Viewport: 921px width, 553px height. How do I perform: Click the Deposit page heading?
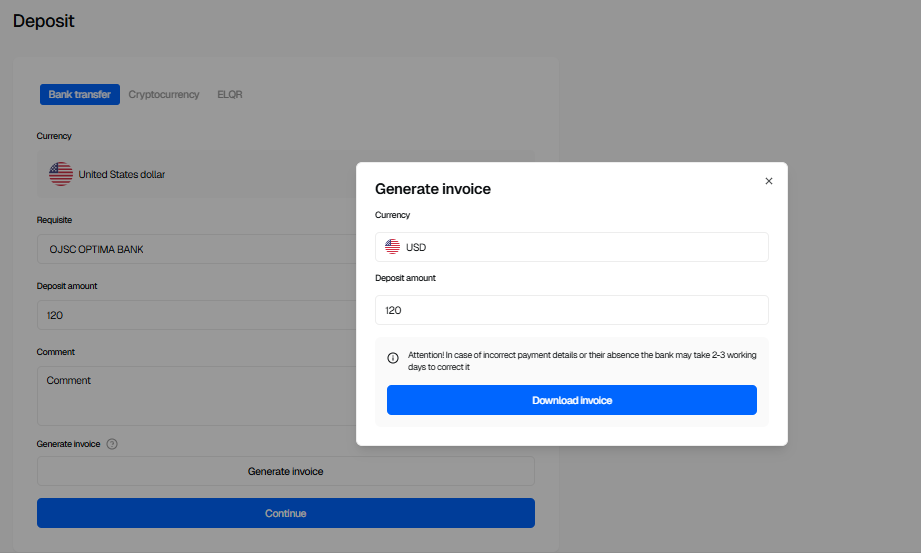(x=44, y=20)
